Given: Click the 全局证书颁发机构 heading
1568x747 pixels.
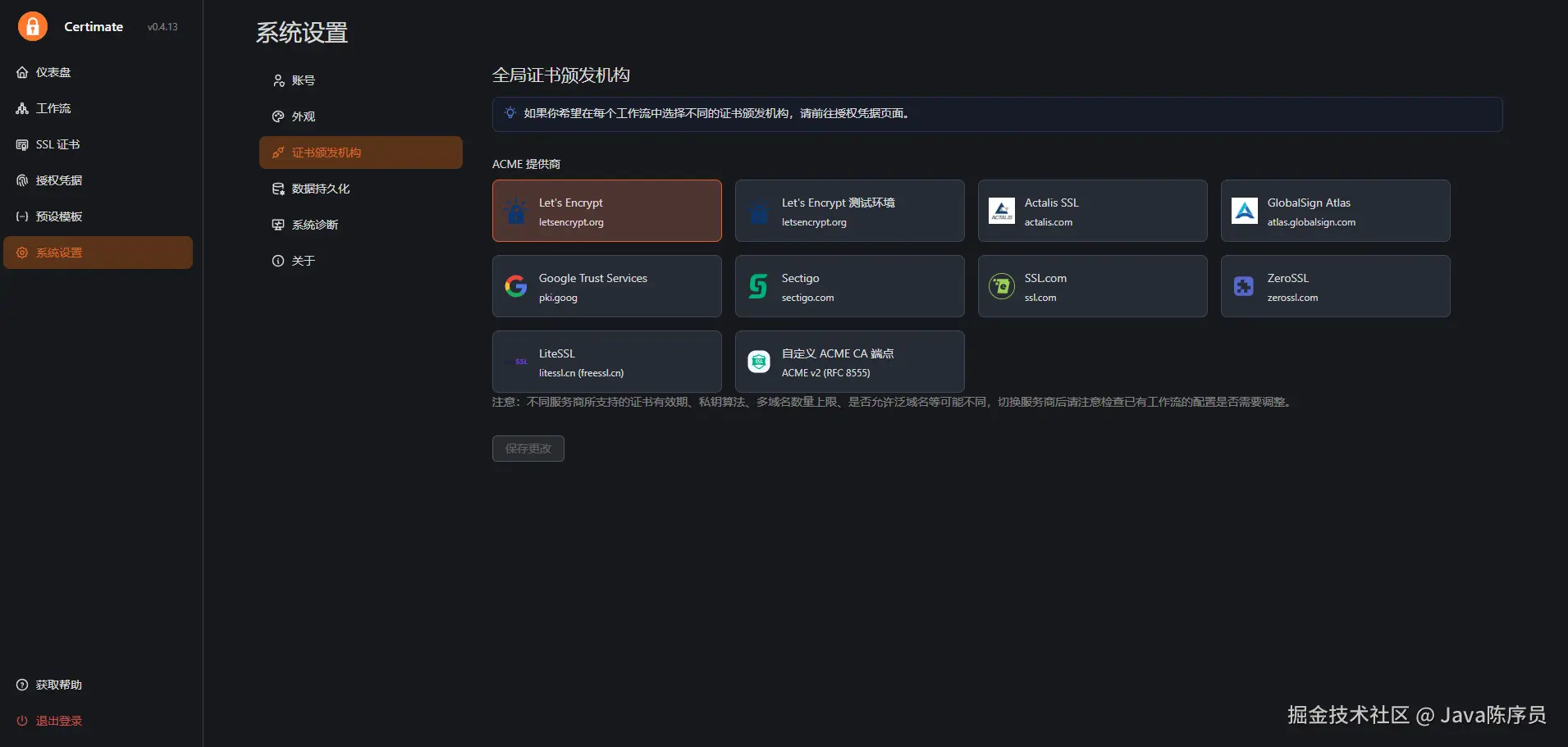Looking at the screenshot, I should (561, 75).
